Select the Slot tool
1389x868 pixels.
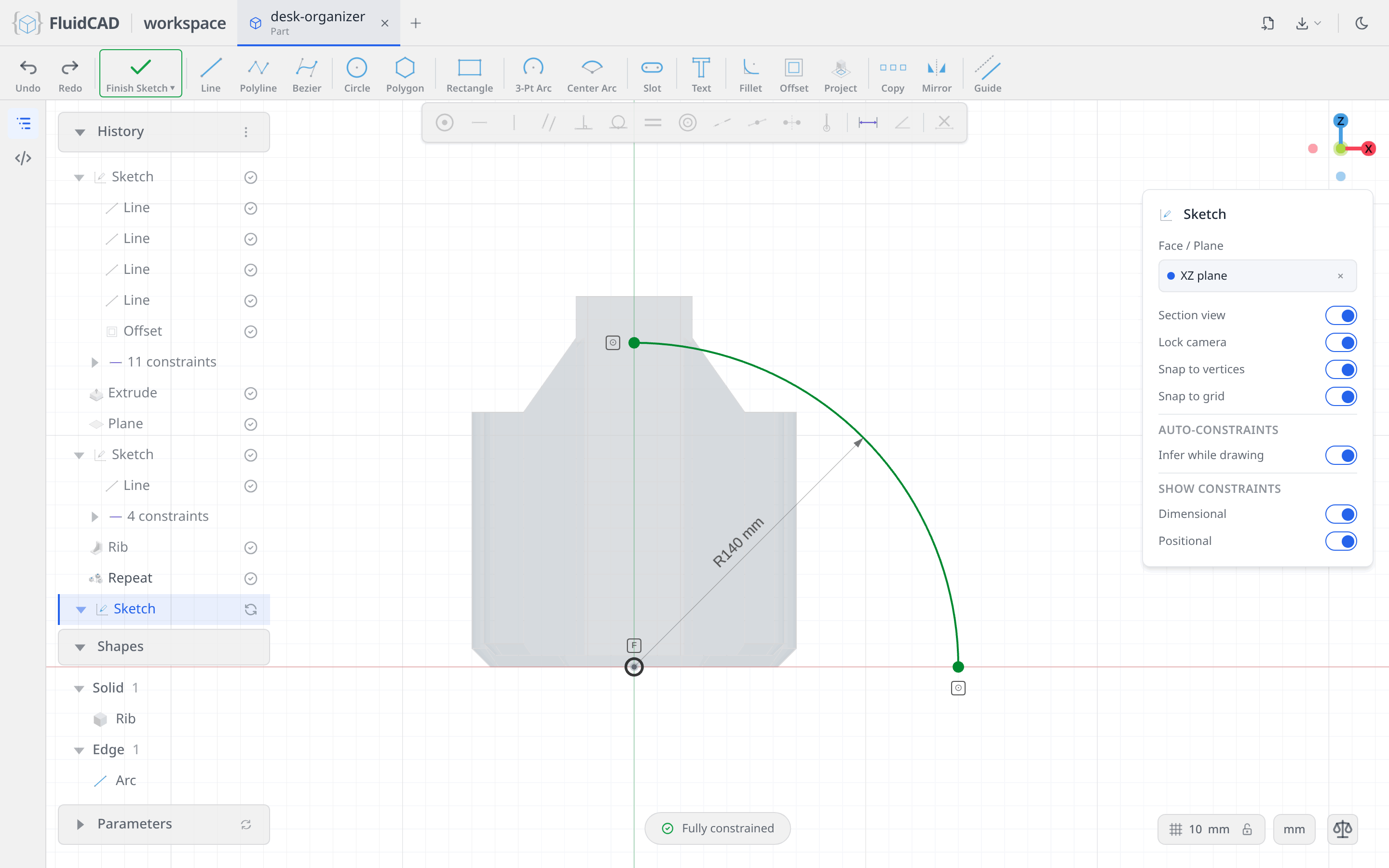(652, 74)
